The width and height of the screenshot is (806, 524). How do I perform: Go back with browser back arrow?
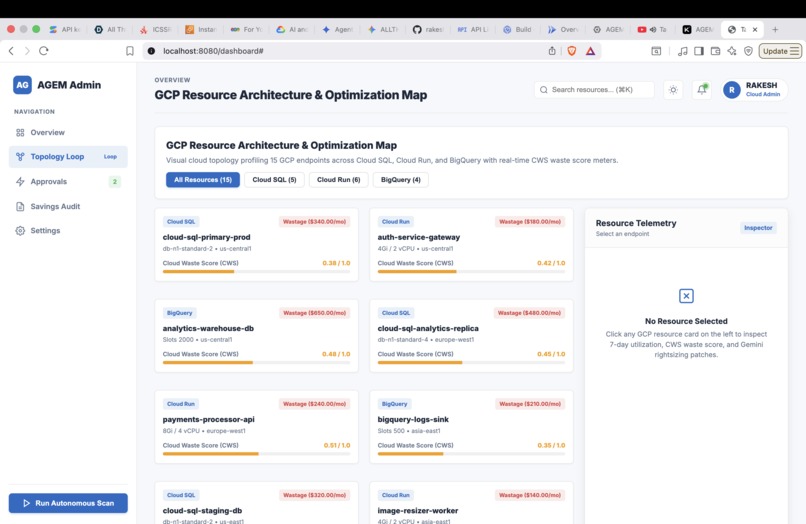click(x=11, y=51)
